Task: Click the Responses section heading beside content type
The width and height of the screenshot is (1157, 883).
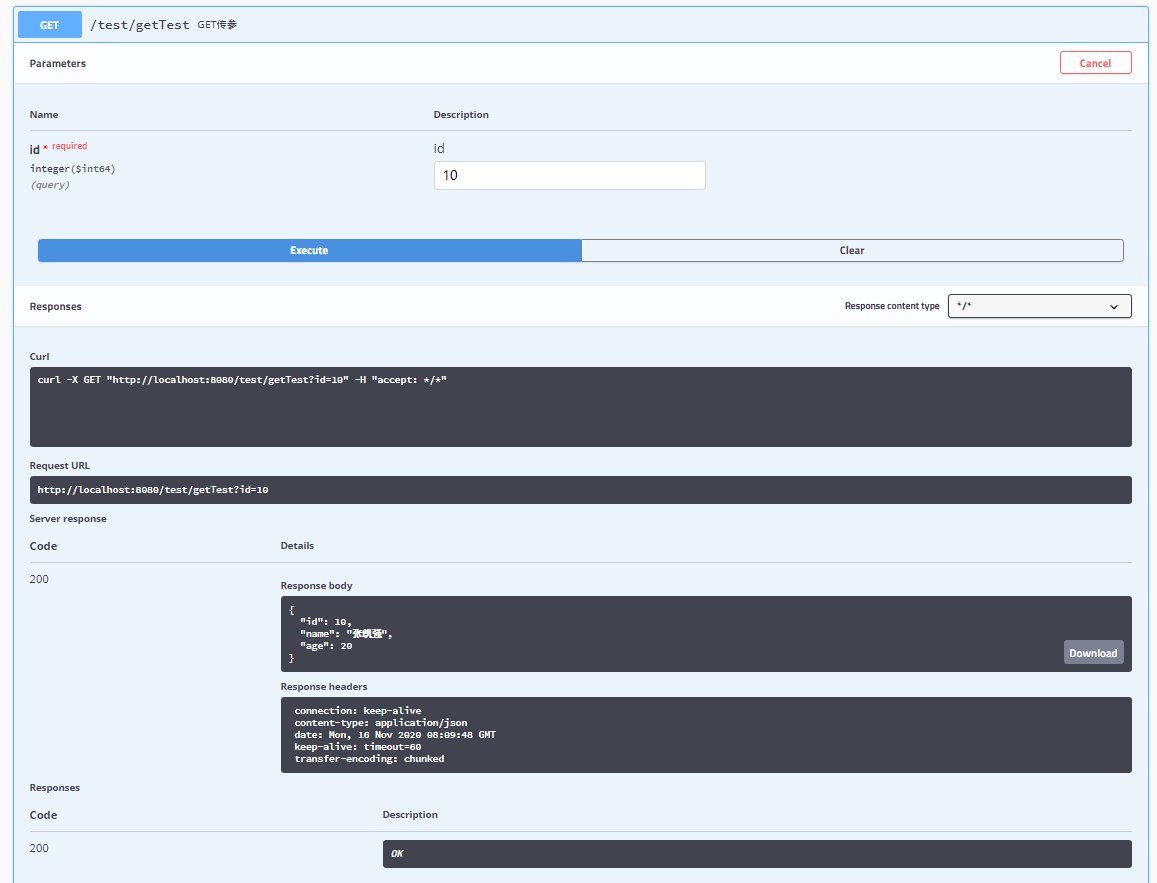Action: (55, 306)
